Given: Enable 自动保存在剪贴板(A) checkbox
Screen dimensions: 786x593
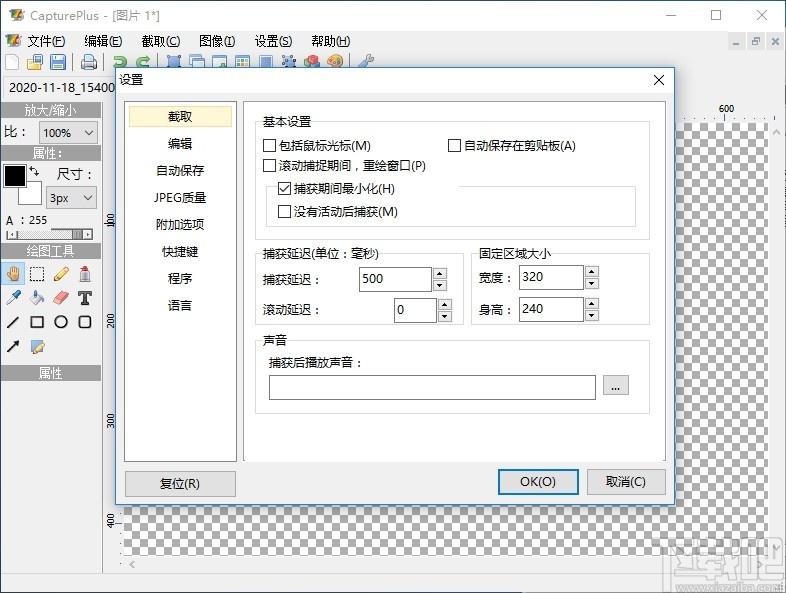Looking at the screenshot, I should tap(454, 145).
